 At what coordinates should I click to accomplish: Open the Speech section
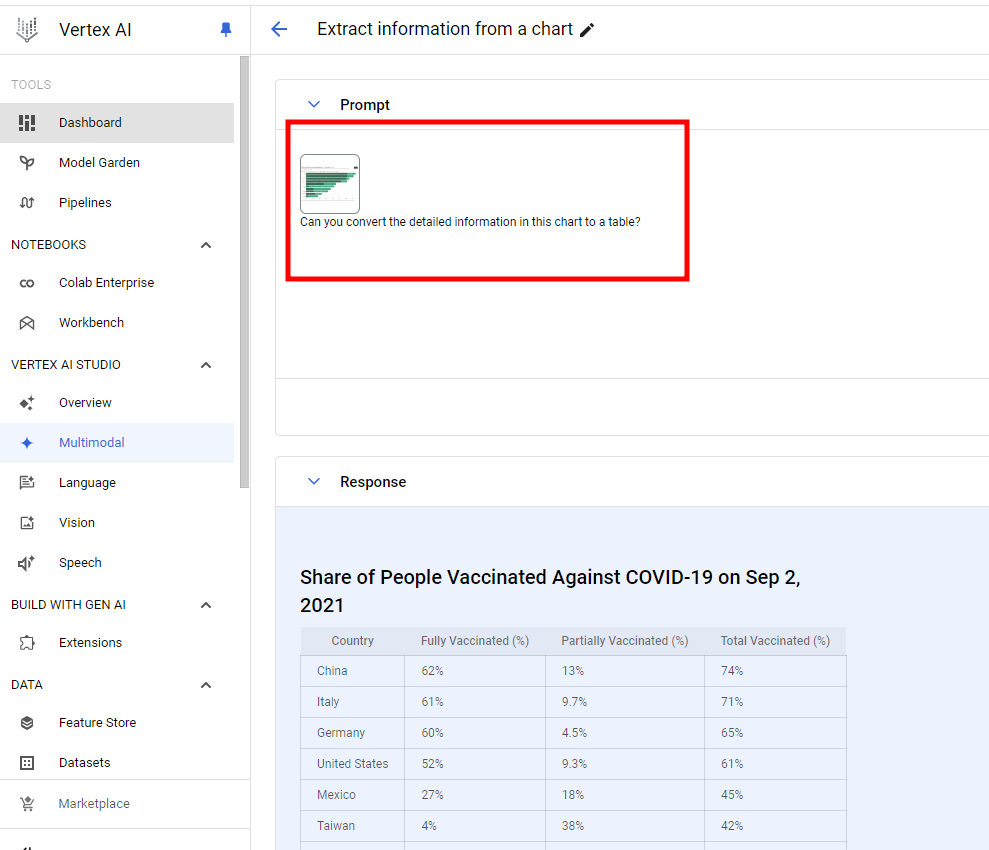[x=117, y=563]
